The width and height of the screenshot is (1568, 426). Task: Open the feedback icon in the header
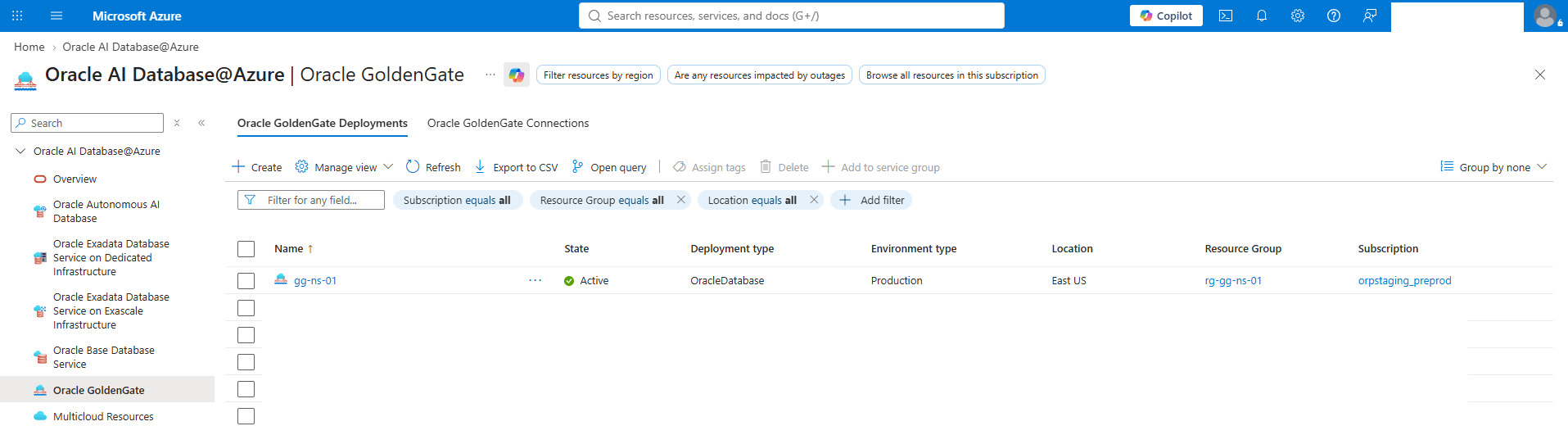coord(1370,16)
